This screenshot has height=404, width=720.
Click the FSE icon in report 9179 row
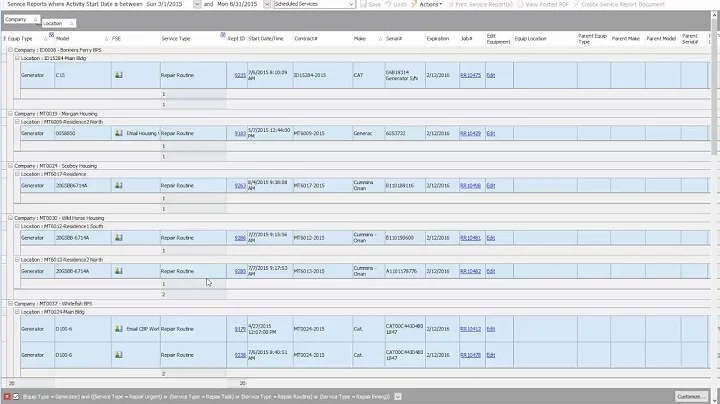click(x=118, y=329)
